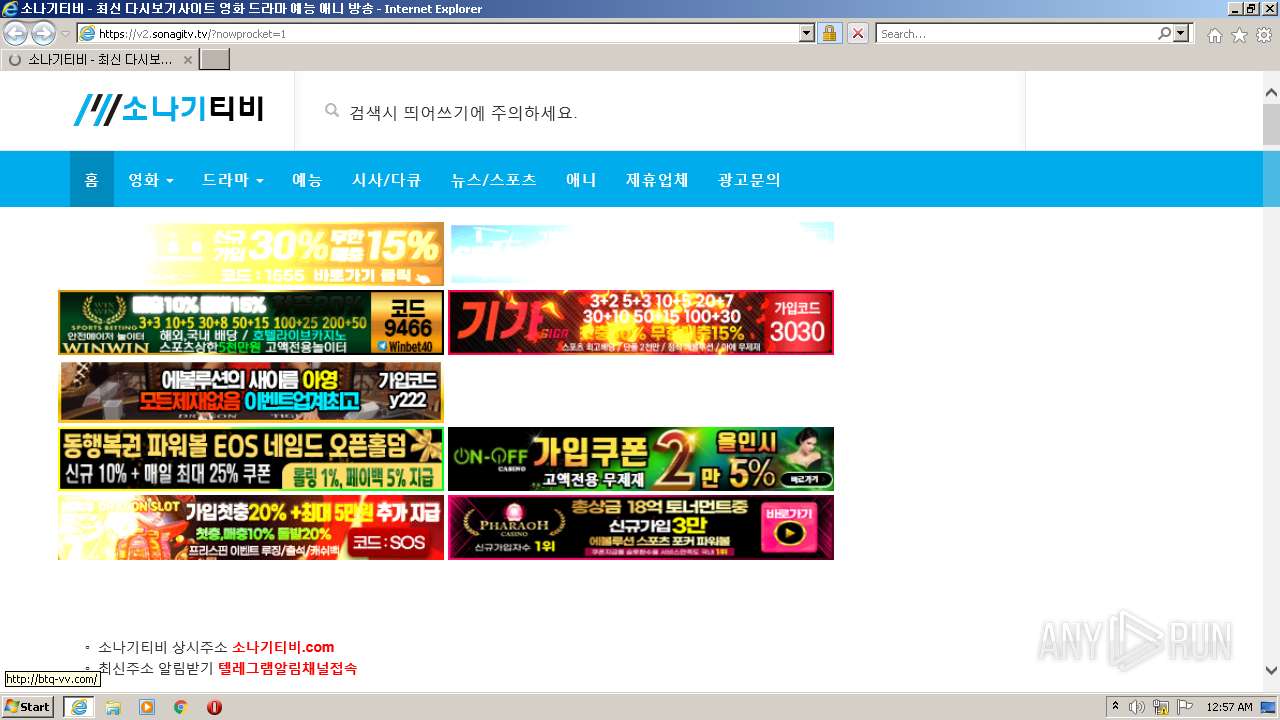Click the site search magnifier icon
The image size is (1280, 720).
[332, 111]
